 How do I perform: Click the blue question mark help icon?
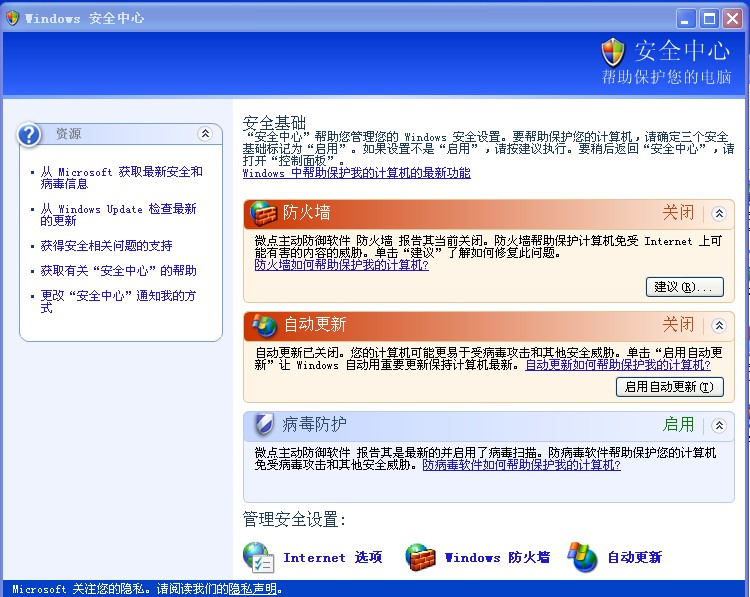[x=29, y=134]
